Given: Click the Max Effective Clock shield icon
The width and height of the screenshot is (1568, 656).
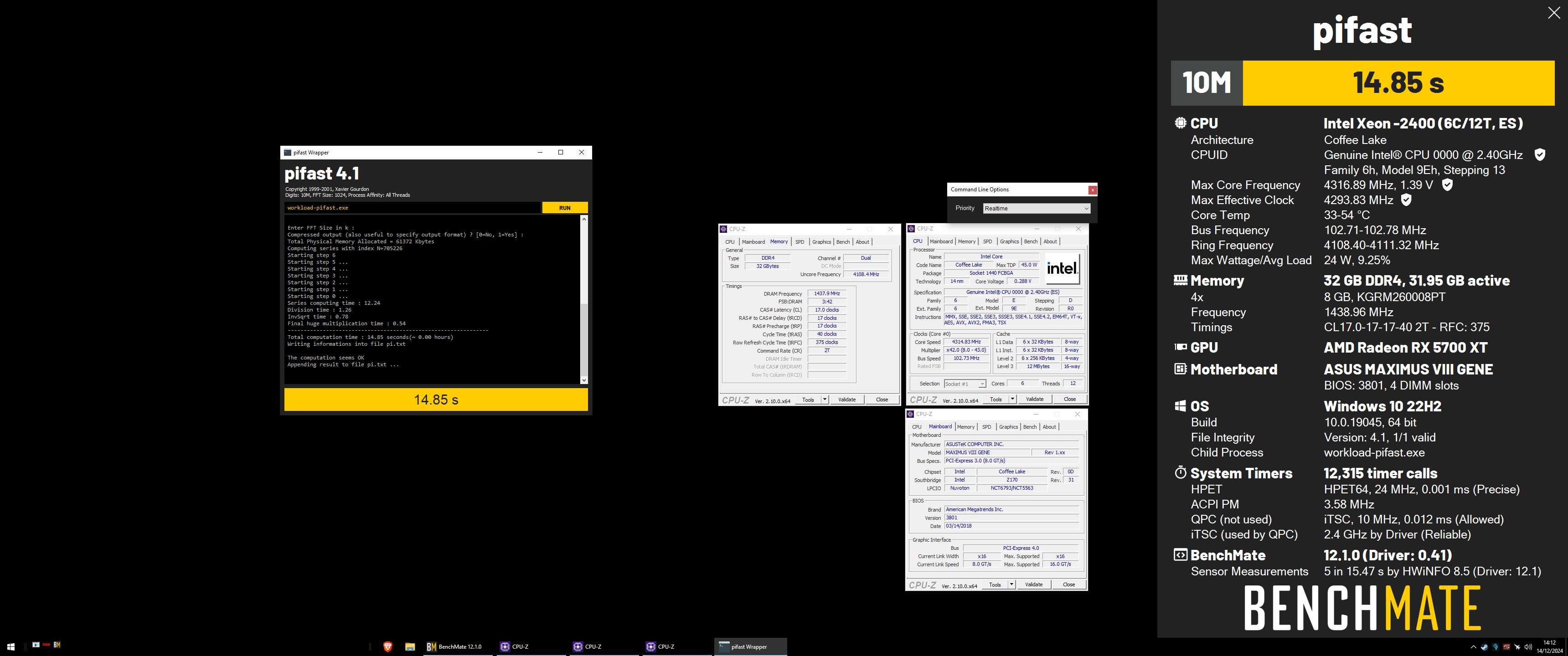Looking at the screenshot, I should tap(1406, 200).
